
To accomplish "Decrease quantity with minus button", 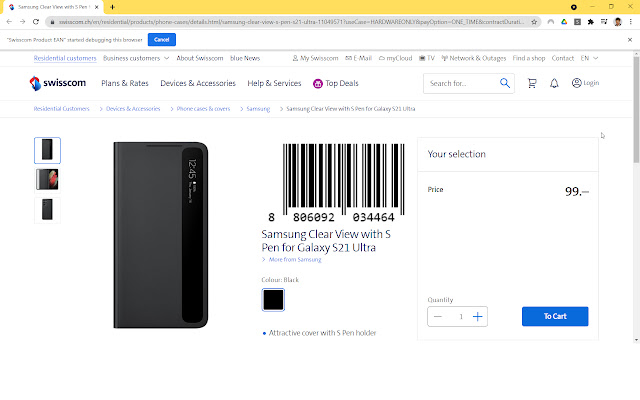I will tap(438, 317).
